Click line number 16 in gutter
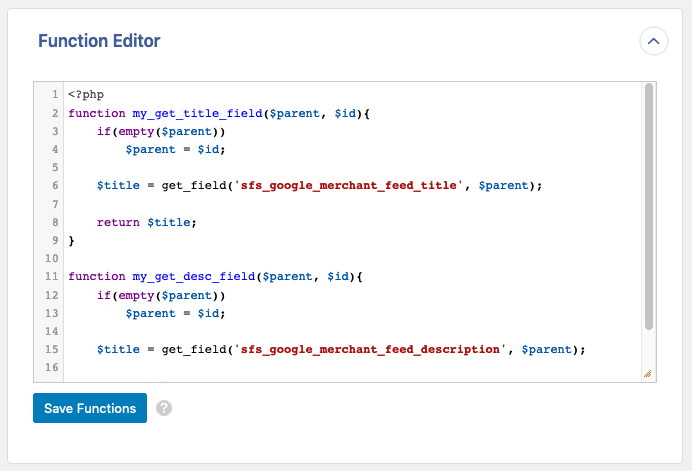 (52, 367)
